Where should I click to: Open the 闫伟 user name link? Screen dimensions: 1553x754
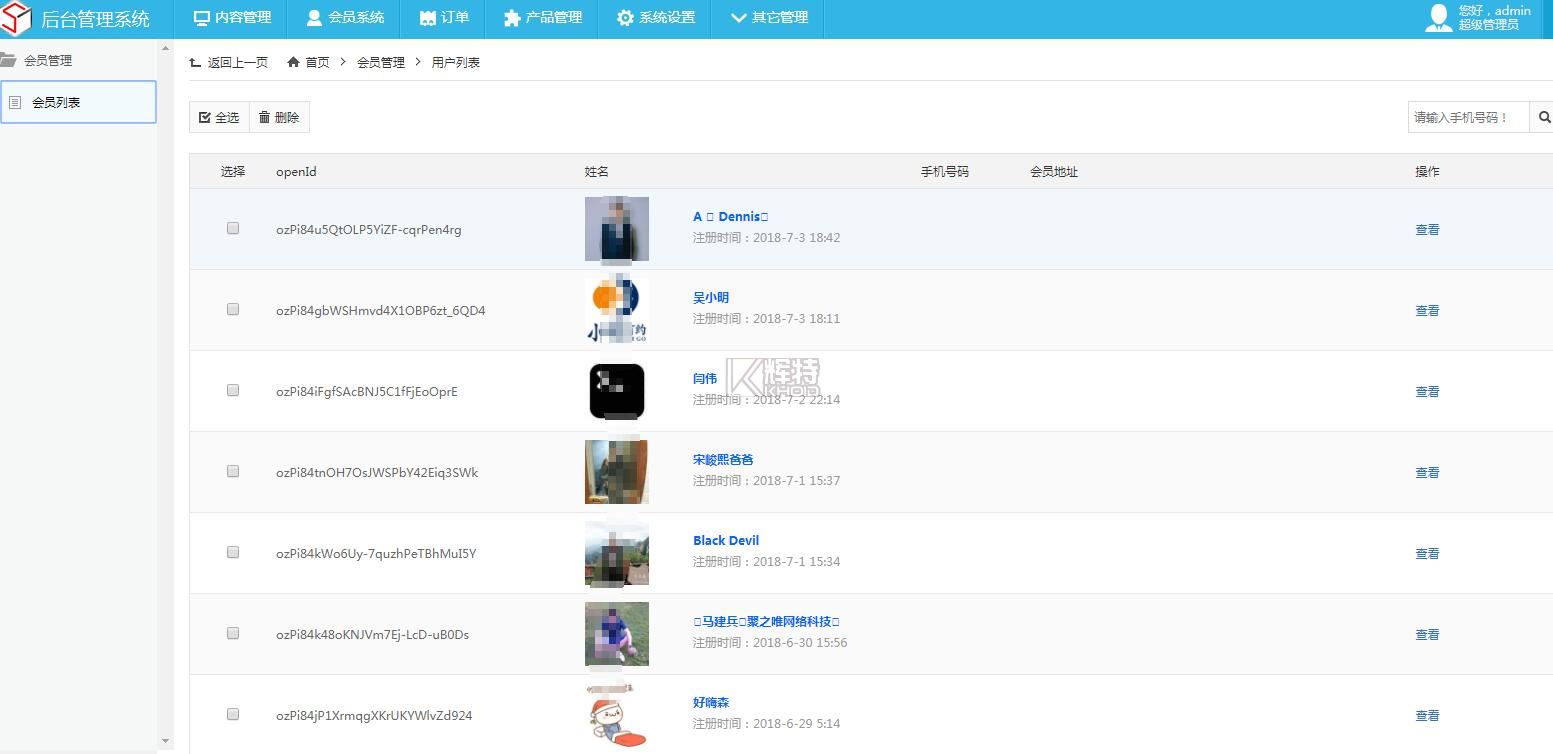(x=705, y=378)
